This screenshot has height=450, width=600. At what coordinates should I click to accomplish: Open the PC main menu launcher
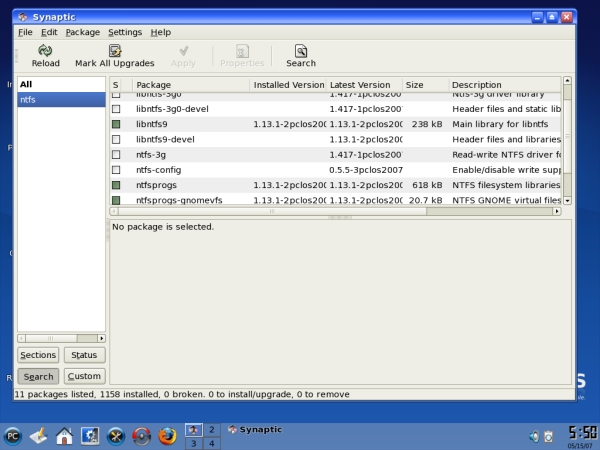[13, 436]
